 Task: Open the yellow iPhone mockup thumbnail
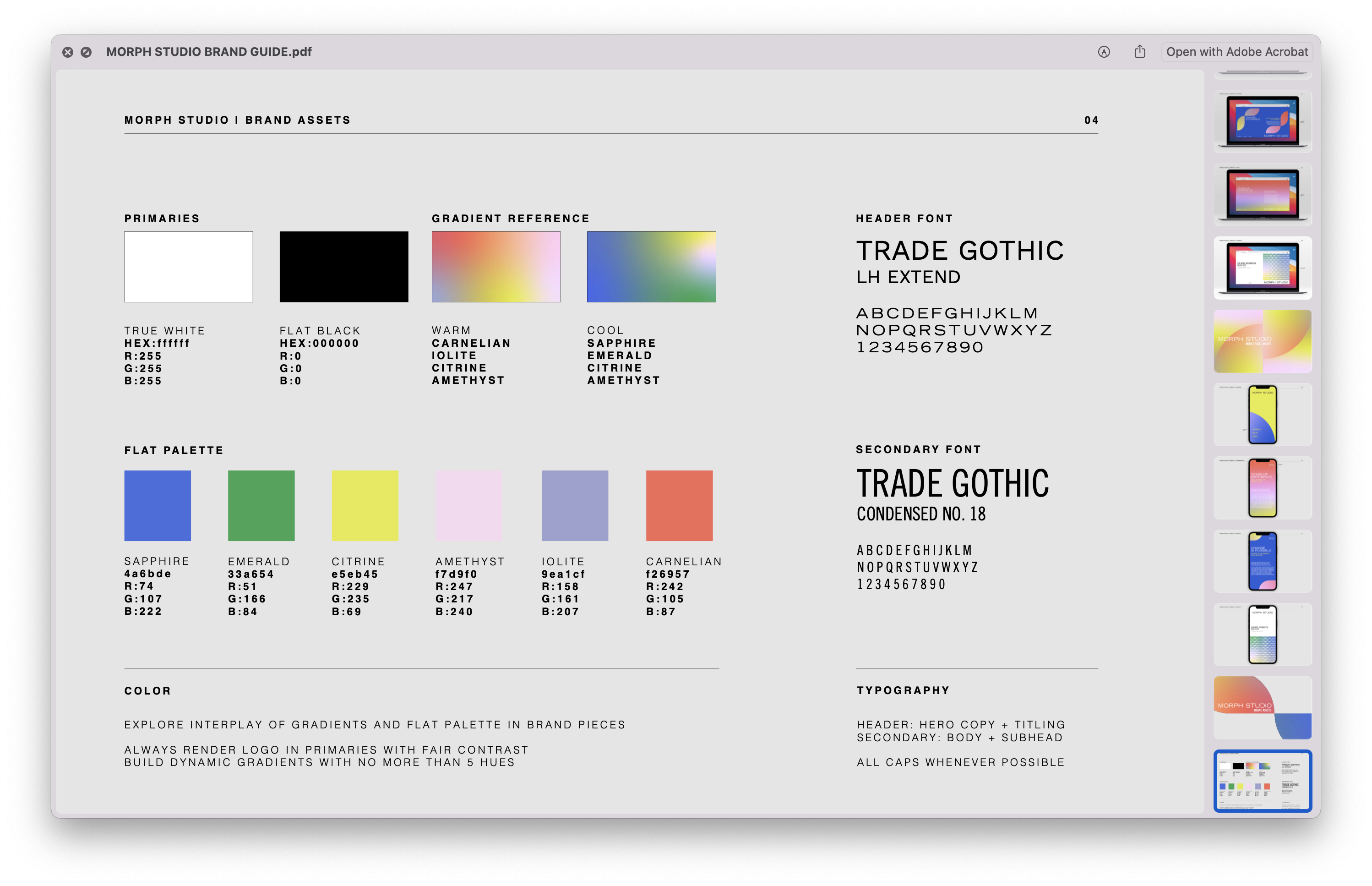point(1262,414)
